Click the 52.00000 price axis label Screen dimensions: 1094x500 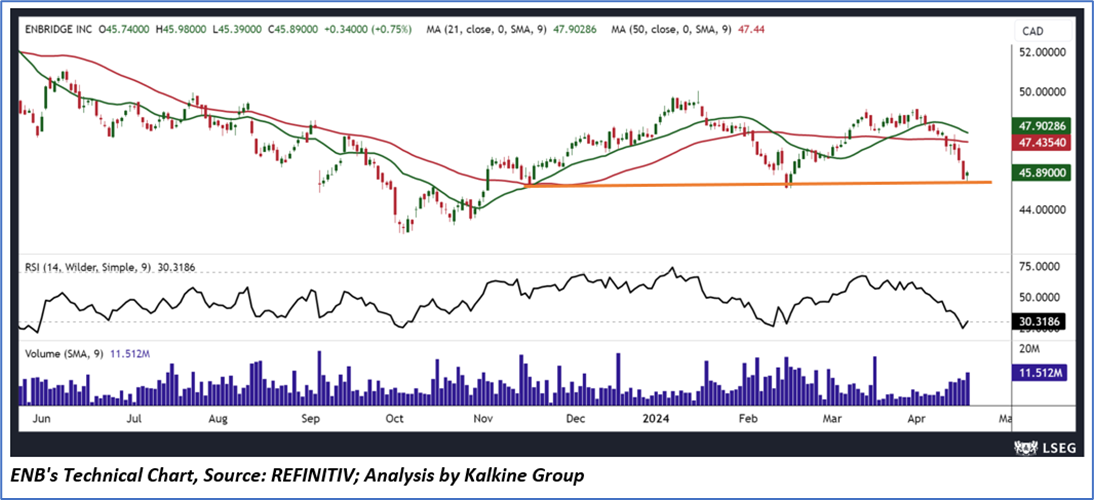[1044, 52]
